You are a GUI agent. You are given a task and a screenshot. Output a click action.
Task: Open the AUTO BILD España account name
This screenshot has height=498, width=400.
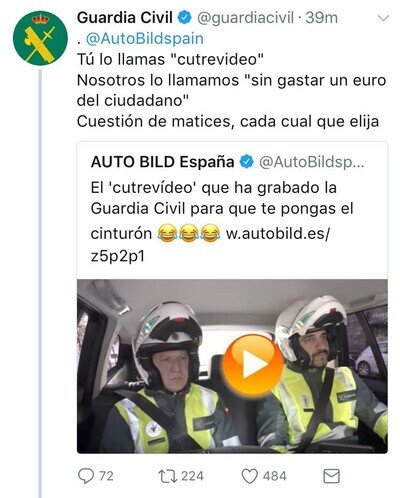point(162,162)
